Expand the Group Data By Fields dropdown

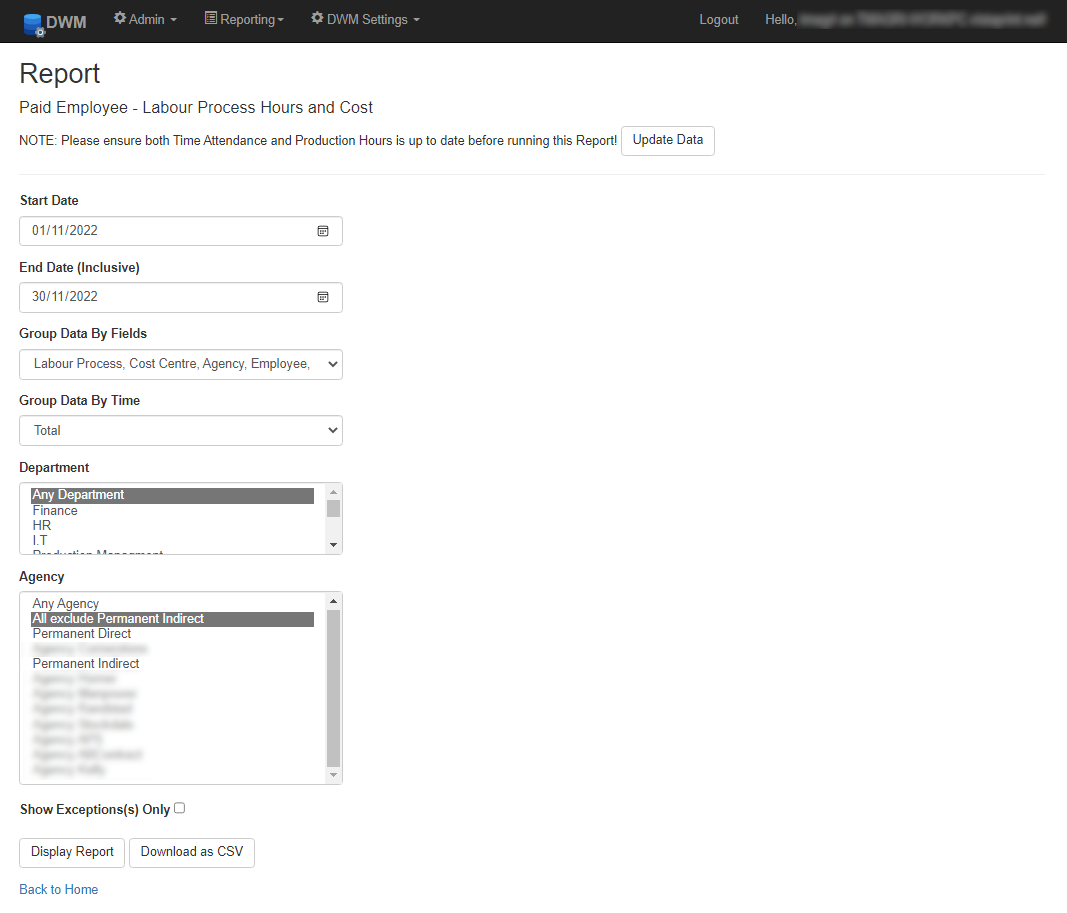tap(181, 365)
